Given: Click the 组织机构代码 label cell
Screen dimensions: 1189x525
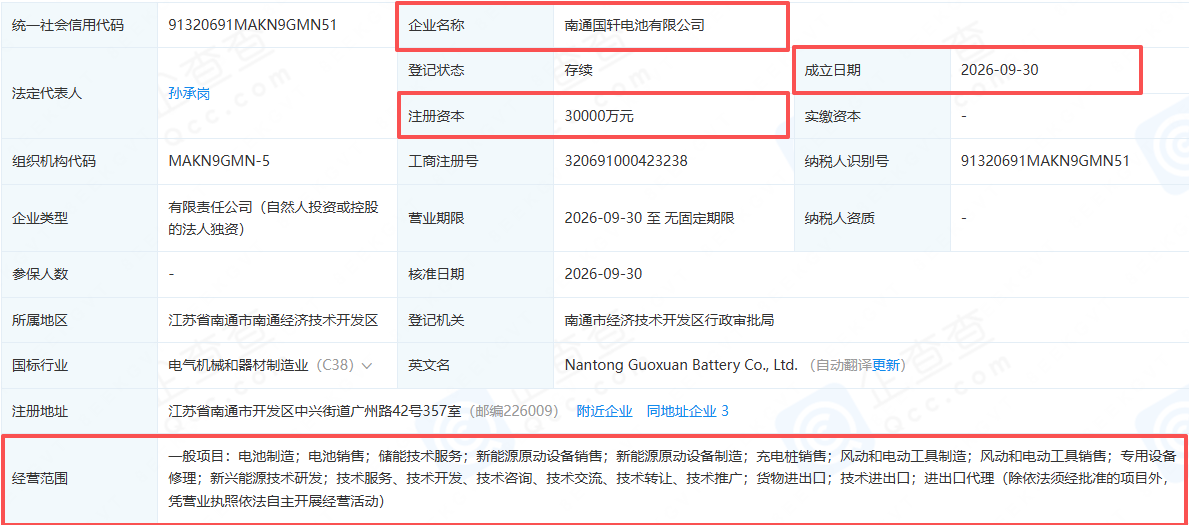Looking at the screenshot, I should (79, 161).
